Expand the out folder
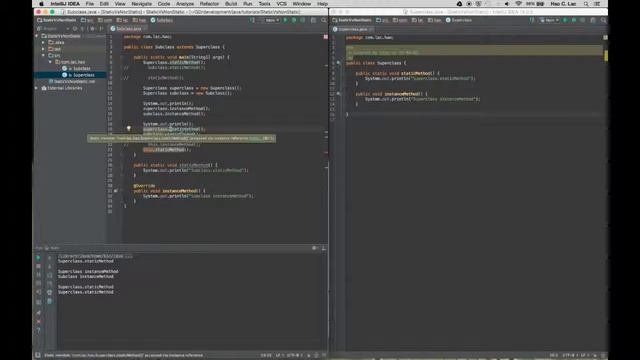This screenshot has height=360, width=640. click(43, 49)
